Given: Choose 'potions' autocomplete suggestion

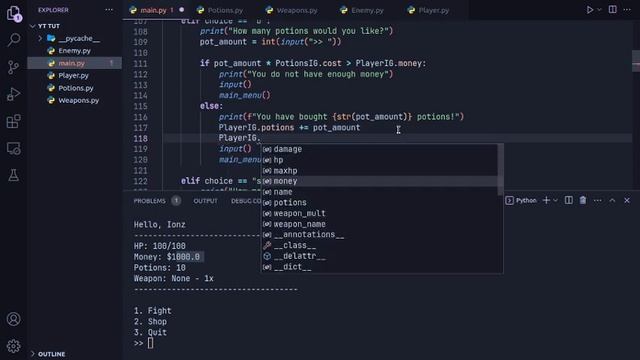Looking at the screenshot, I should coord(379,202).
